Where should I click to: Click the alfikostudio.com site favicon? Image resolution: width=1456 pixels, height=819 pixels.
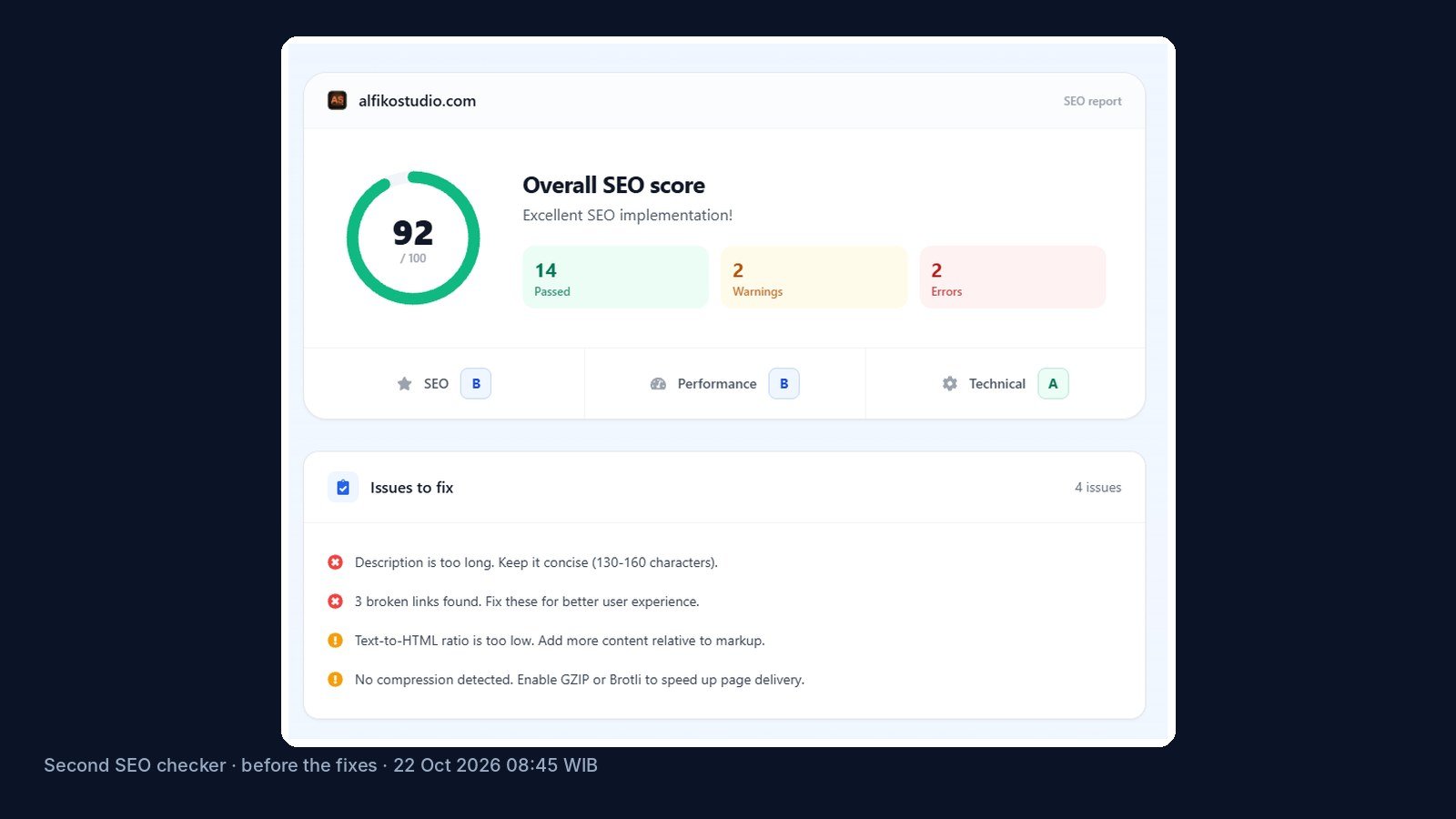pyautogui.click(x=337, y=100)
